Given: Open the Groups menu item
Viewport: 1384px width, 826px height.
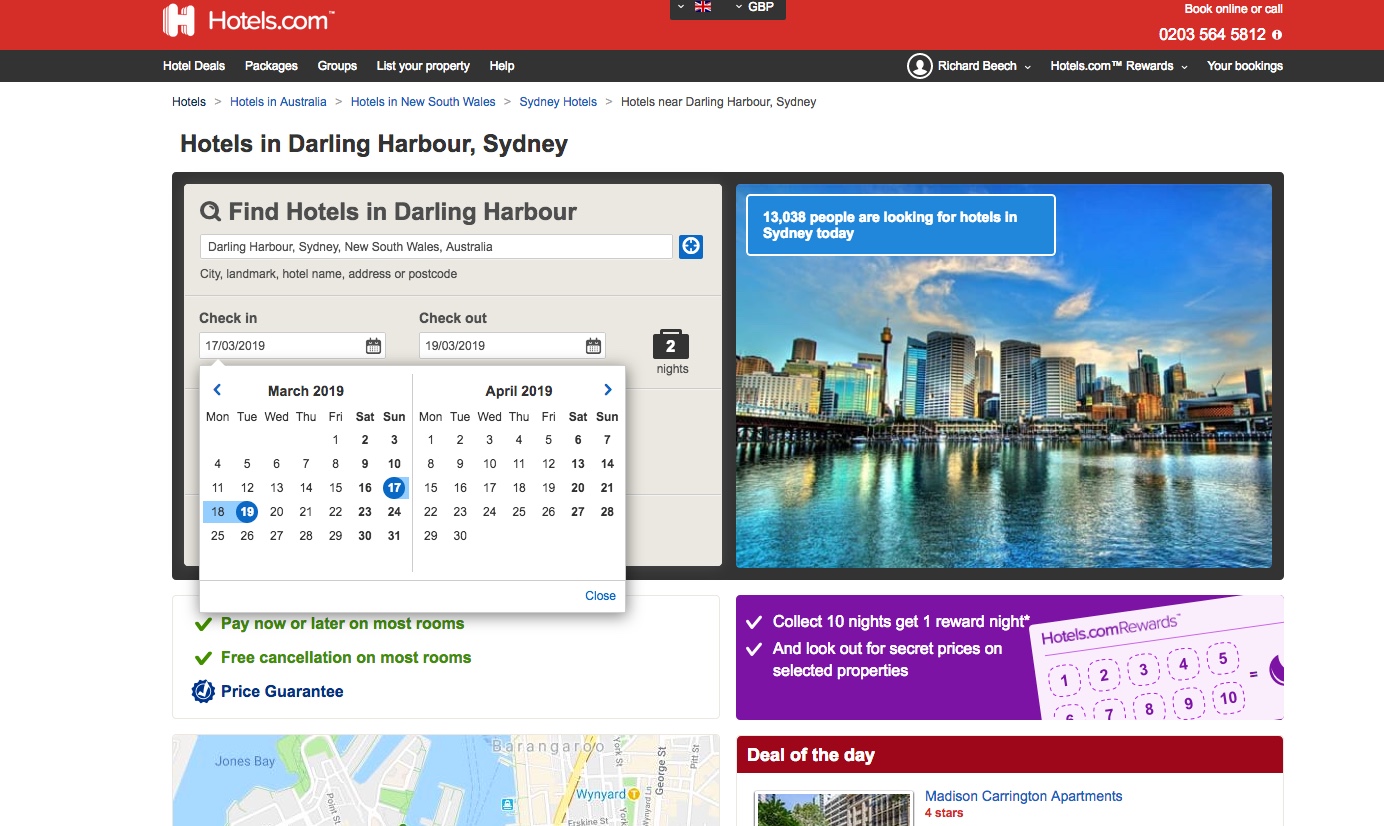Looking at the screenshot, I should tap(337, 66).
